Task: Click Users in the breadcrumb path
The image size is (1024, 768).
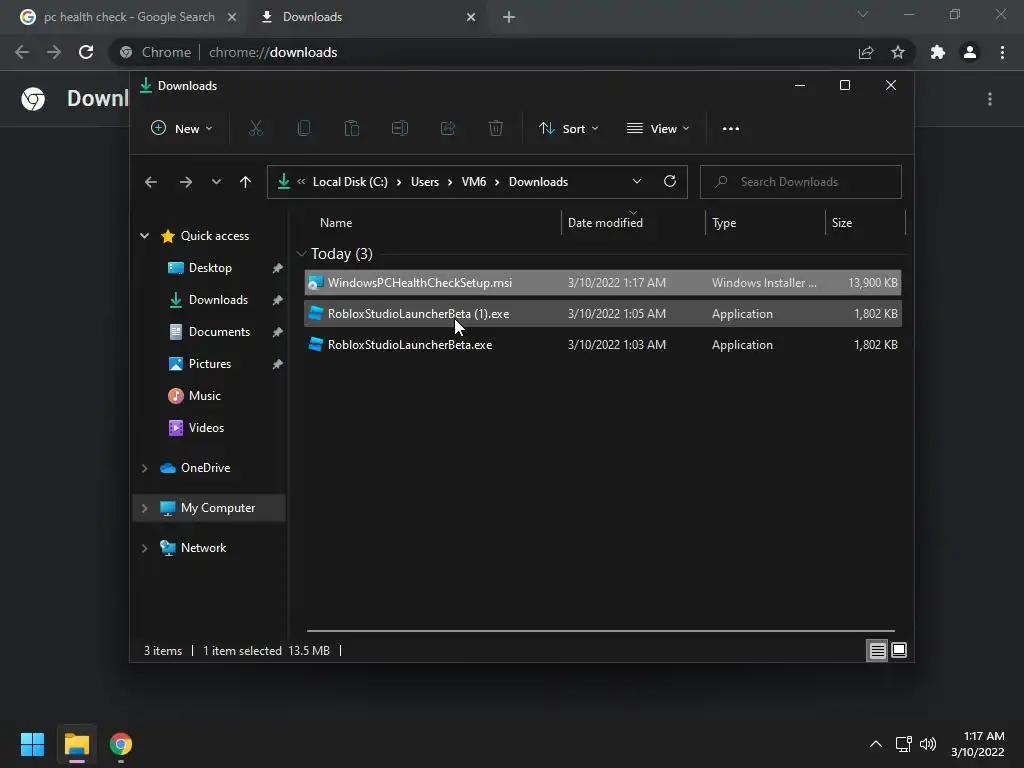Action: (x=425, y=182)
